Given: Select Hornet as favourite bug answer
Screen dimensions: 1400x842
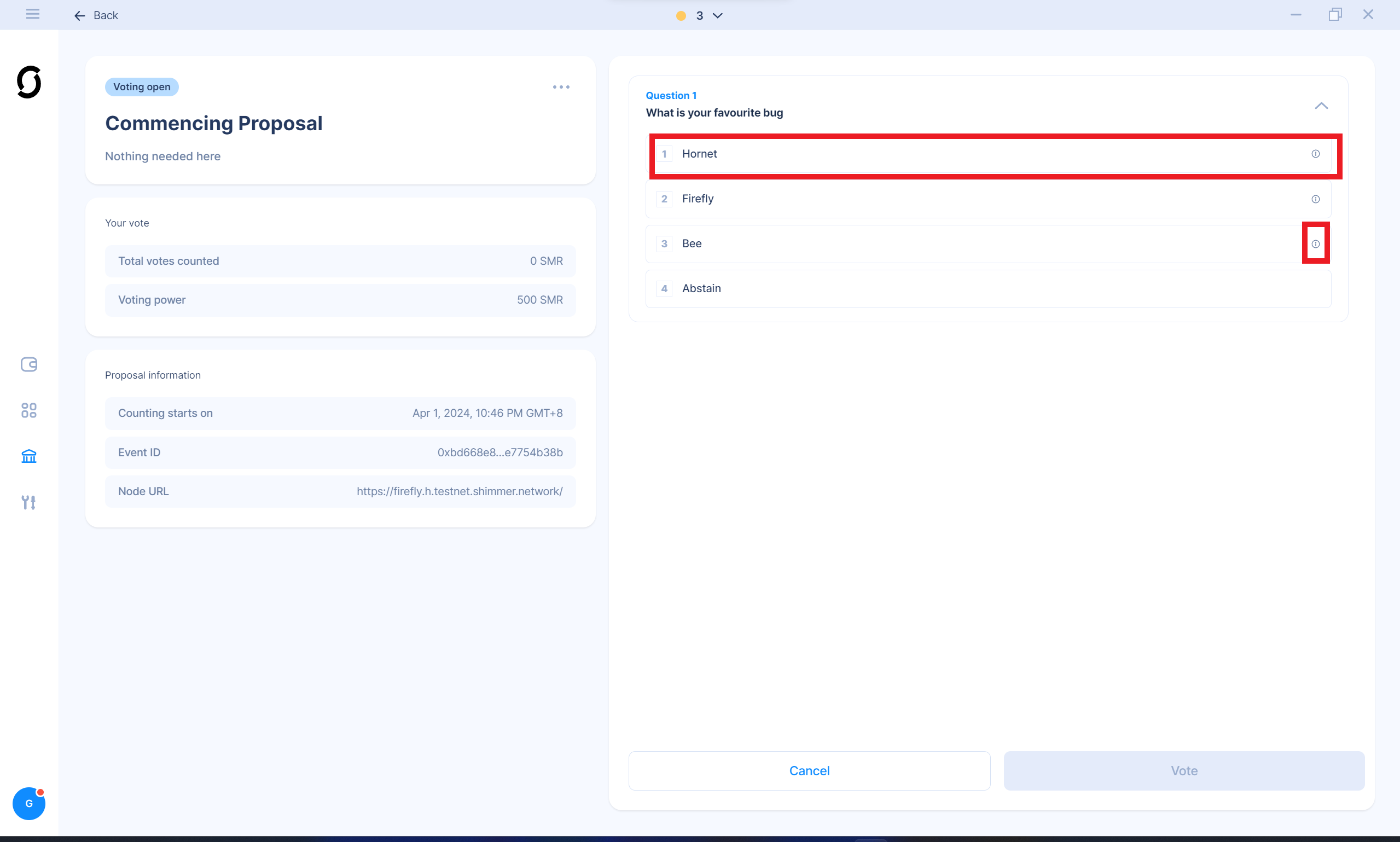Looking at the screenshot, I should click(x=993, y=153).
